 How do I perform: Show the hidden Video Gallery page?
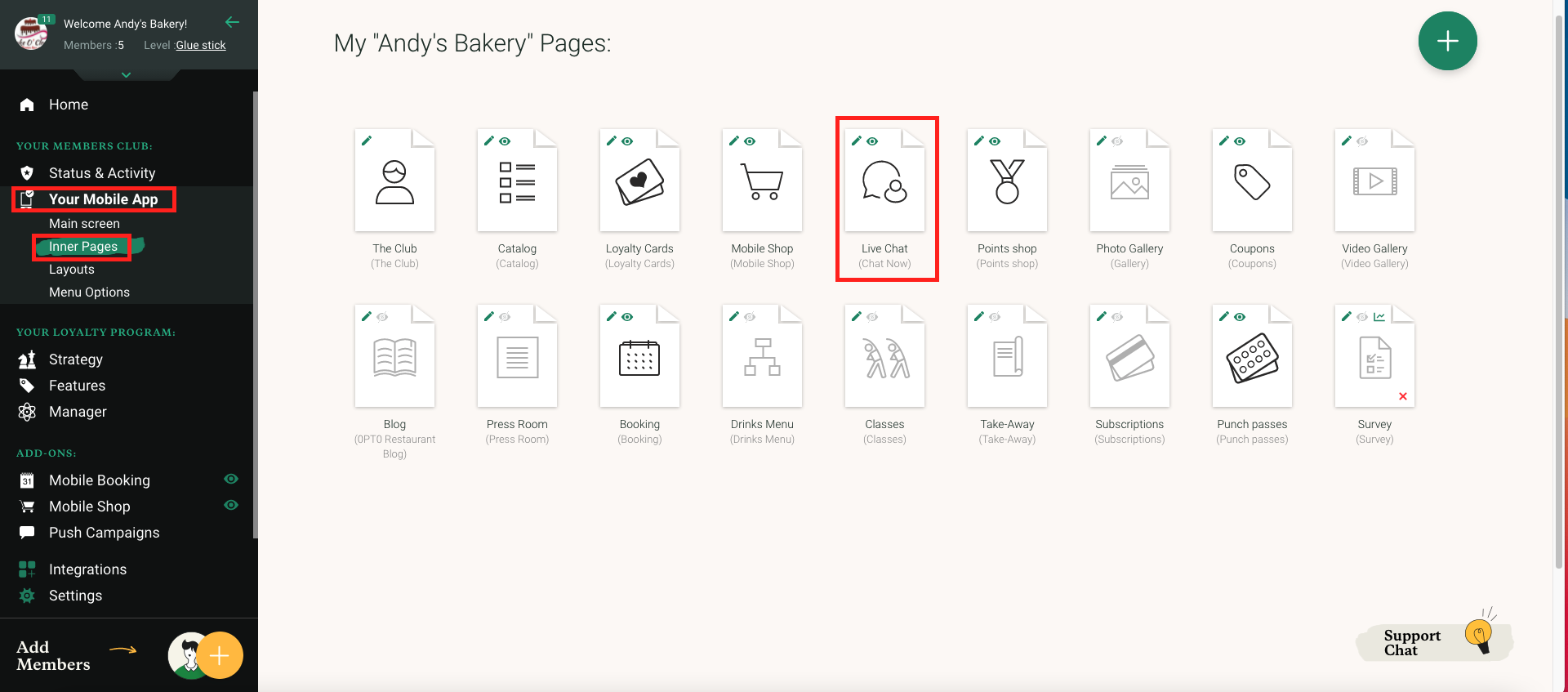coord(1362,141)
